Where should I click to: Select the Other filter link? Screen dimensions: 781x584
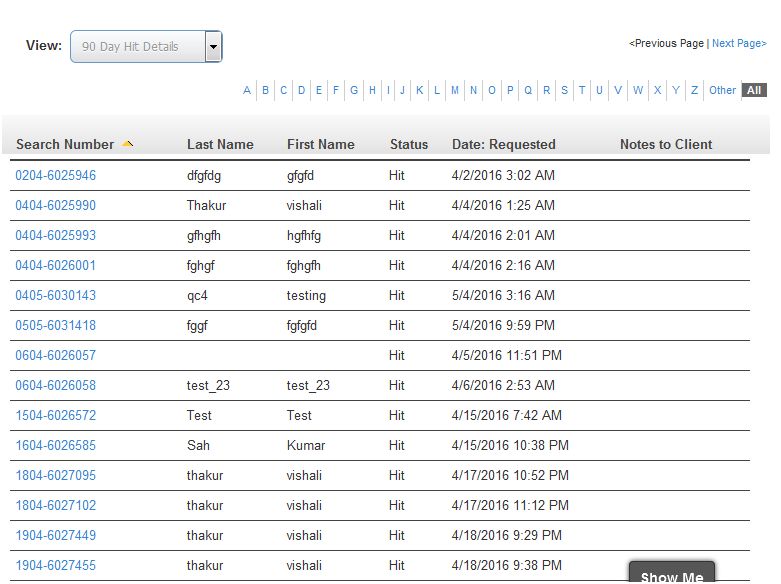(x=722, y=90)
